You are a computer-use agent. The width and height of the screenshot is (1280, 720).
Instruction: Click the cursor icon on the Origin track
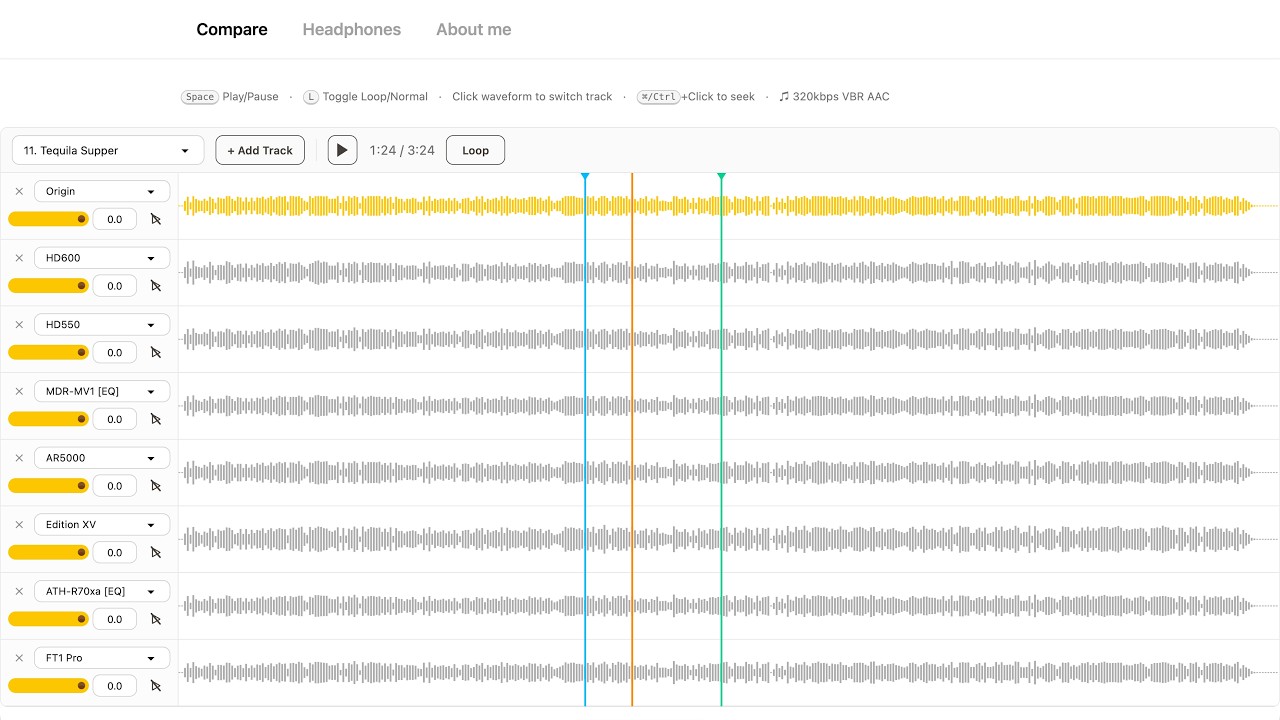(x=156, y=219)
